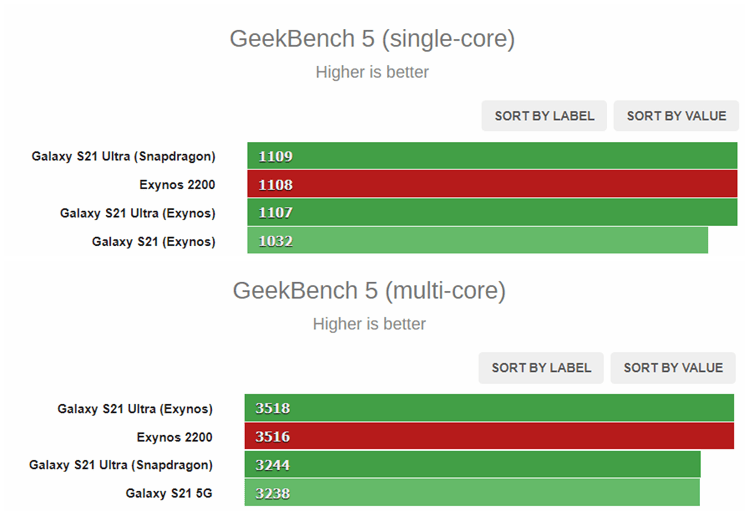Select the multi-core bar showing 3518
The width and height of the screenshot is (750, 515).
click(489, 408)
